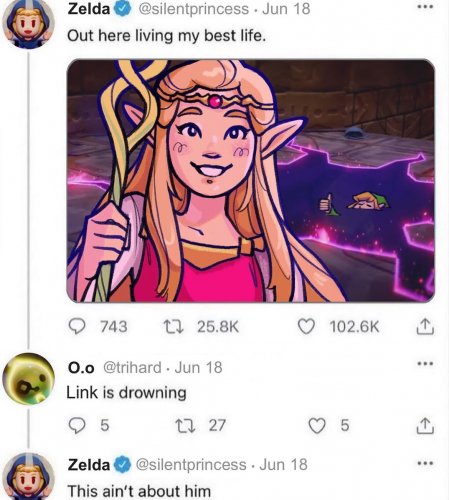Image resolution: width=449 pixels, height=500 pixels.
Task: Open Zelda's profile picture at top
Action: [x=28, y=23]
